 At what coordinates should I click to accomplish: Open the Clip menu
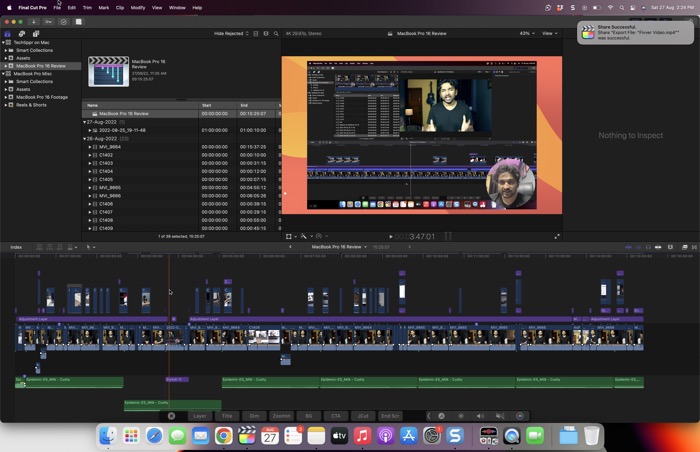(x=120, y=8)
